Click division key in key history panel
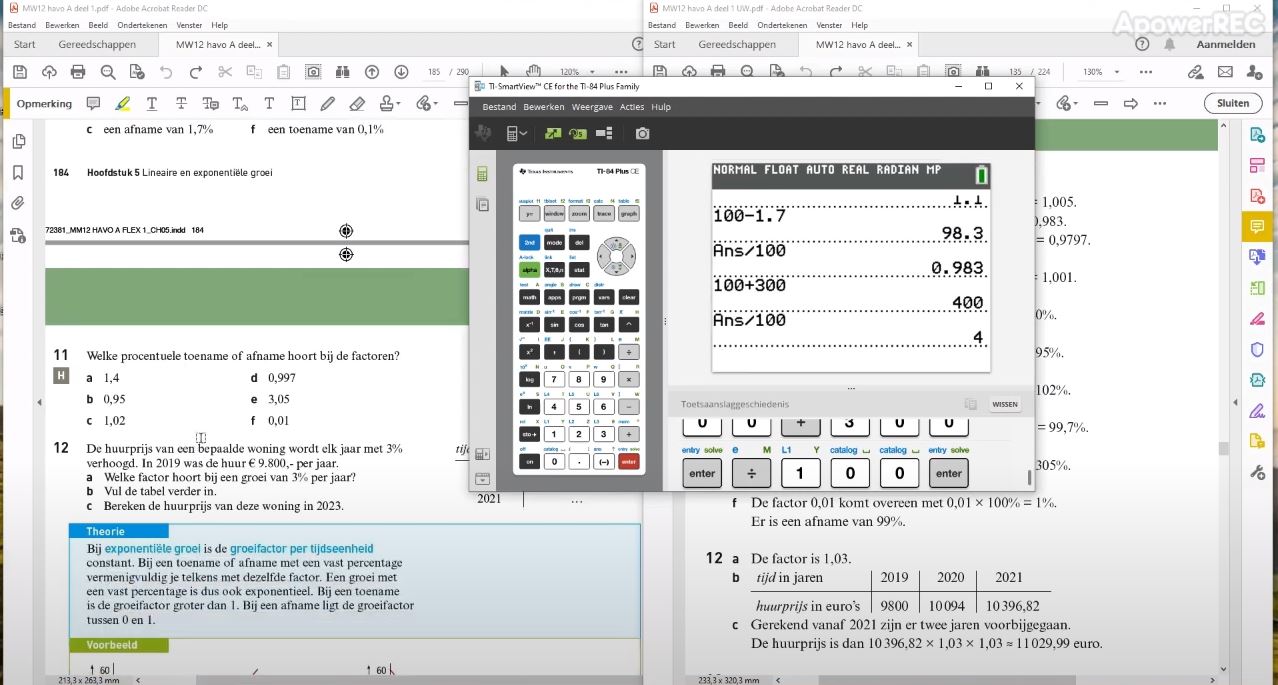The image size is (1278, 685). click(751, 473)
